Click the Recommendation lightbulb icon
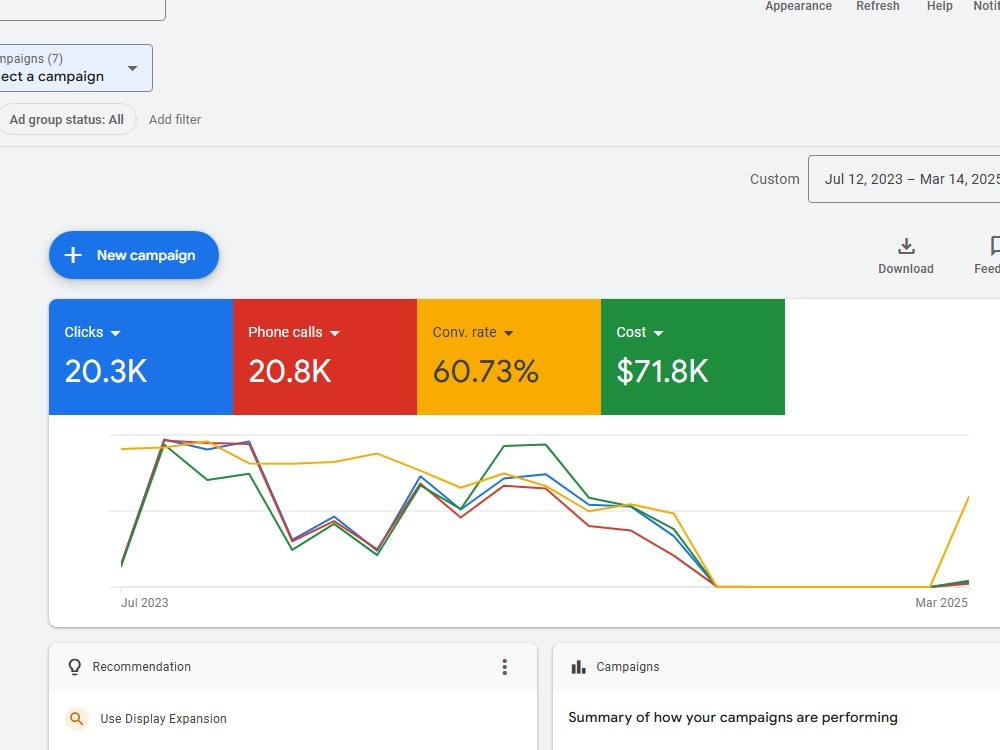Screen dimensions: 1000x750 [75, 666]
